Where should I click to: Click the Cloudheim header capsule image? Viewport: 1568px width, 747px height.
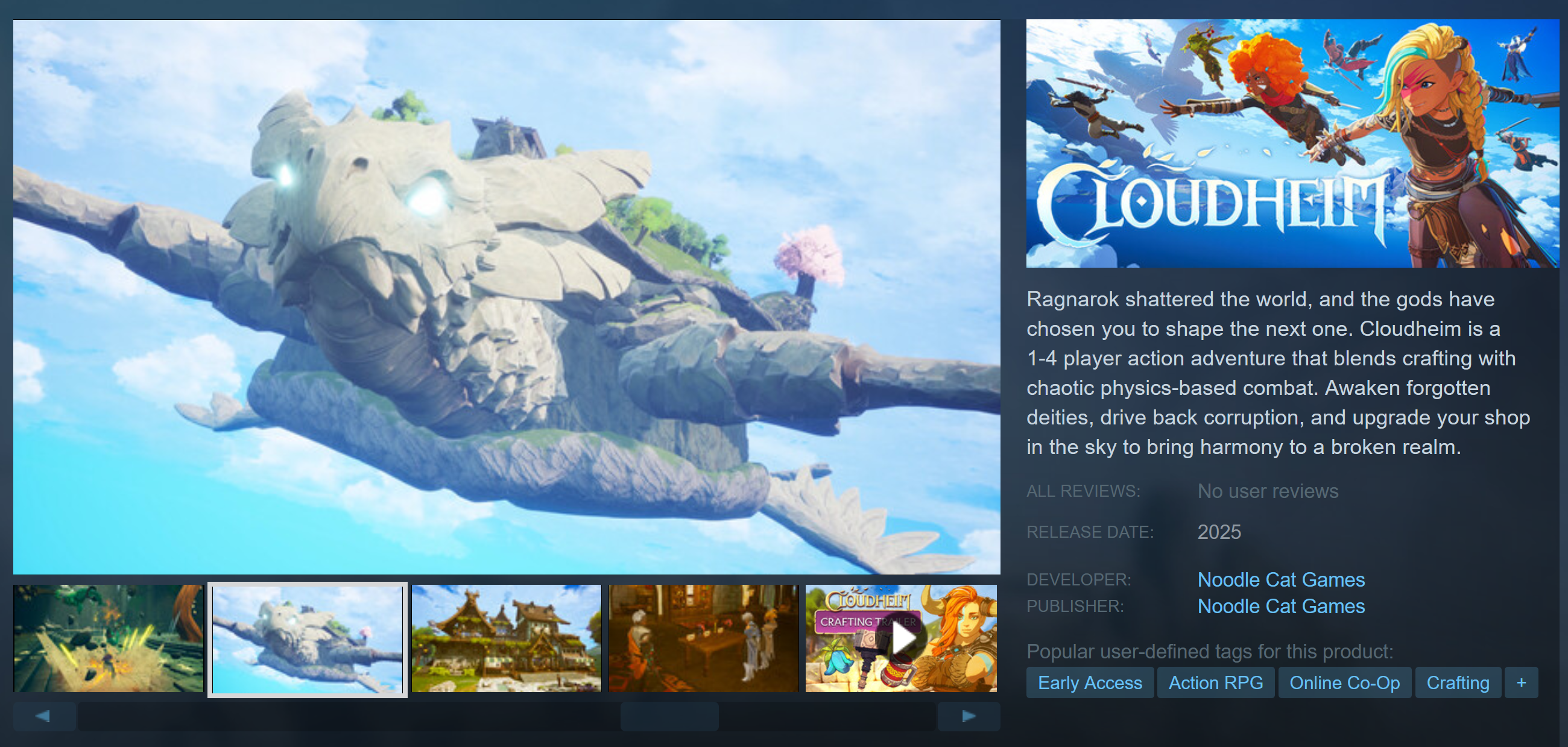(x=1292, y=143)
